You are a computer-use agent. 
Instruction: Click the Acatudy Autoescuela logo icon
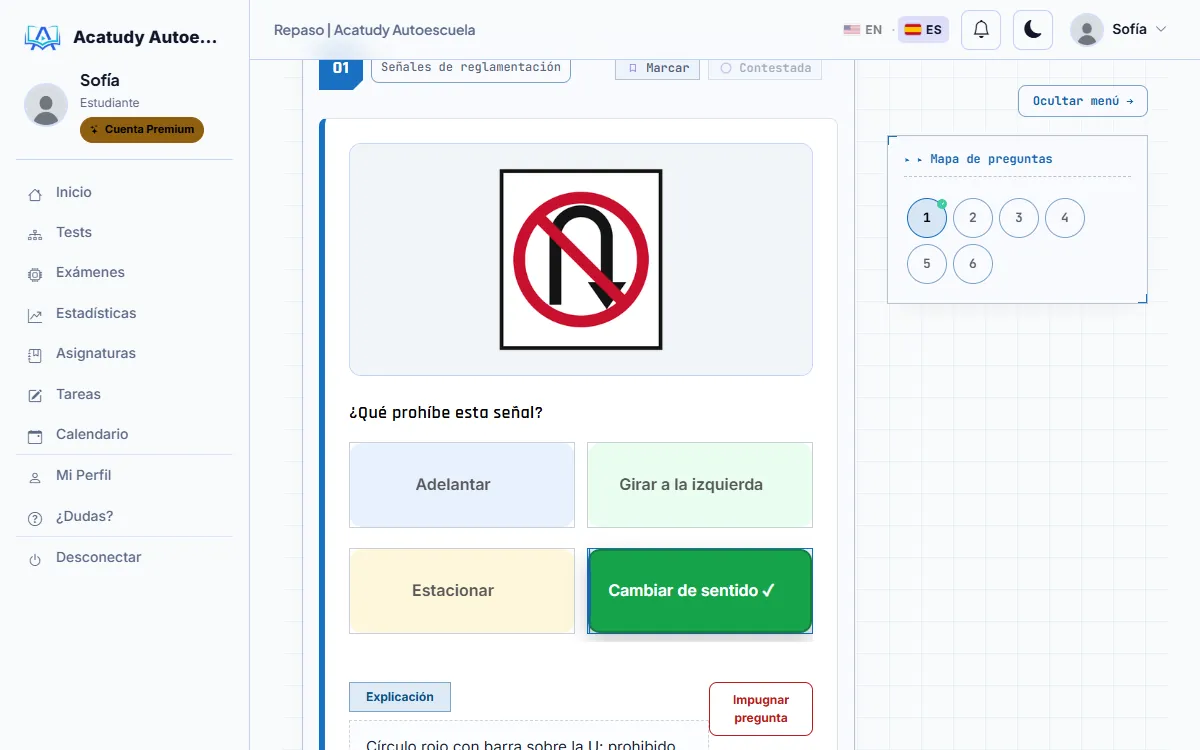tap(42, 38)
